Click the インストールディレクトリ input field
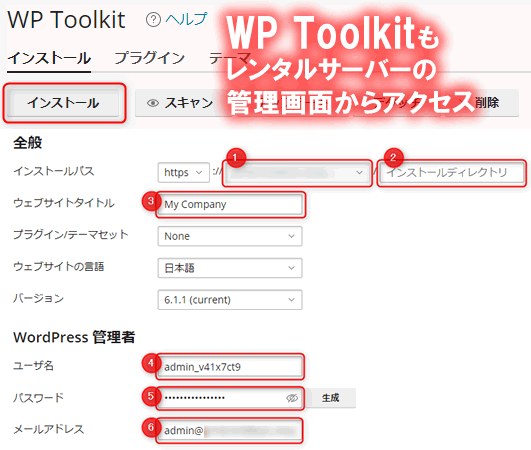Image resolution: width=531 pixels, height=450 pixels. [451, 173]
